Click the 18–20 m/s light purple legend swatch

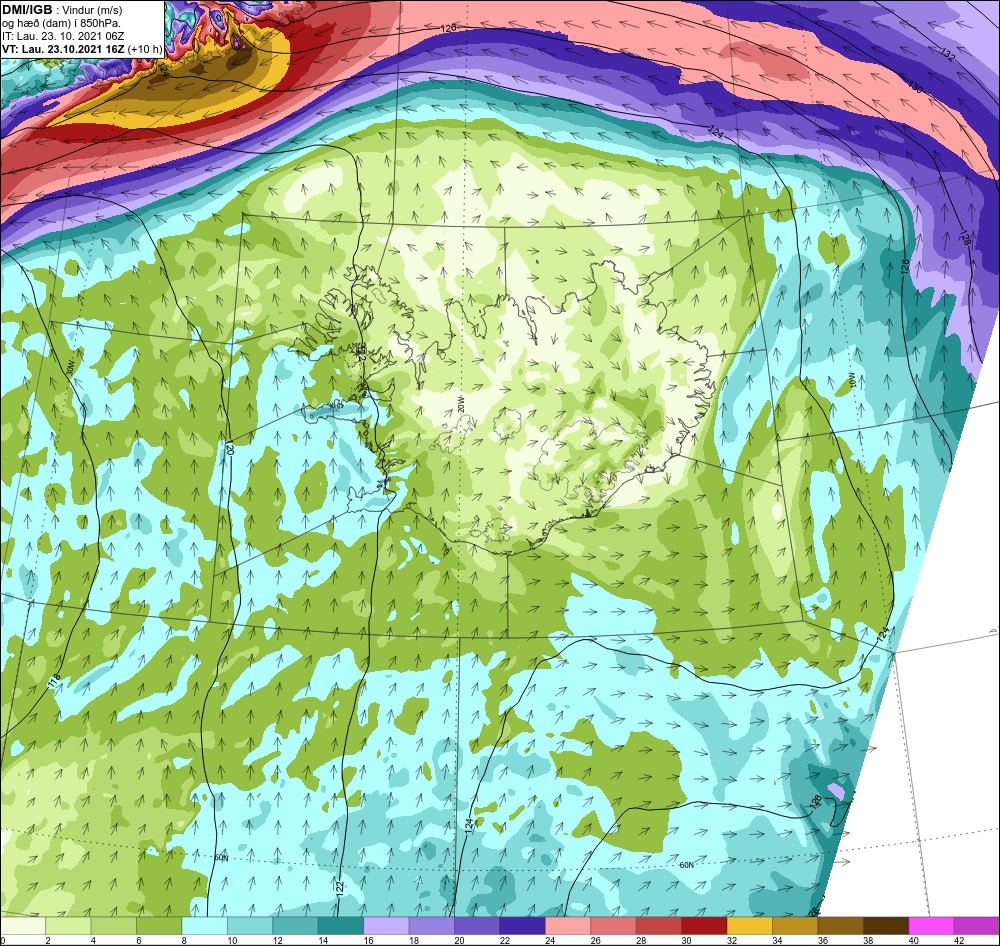click(x=432, y=926)
